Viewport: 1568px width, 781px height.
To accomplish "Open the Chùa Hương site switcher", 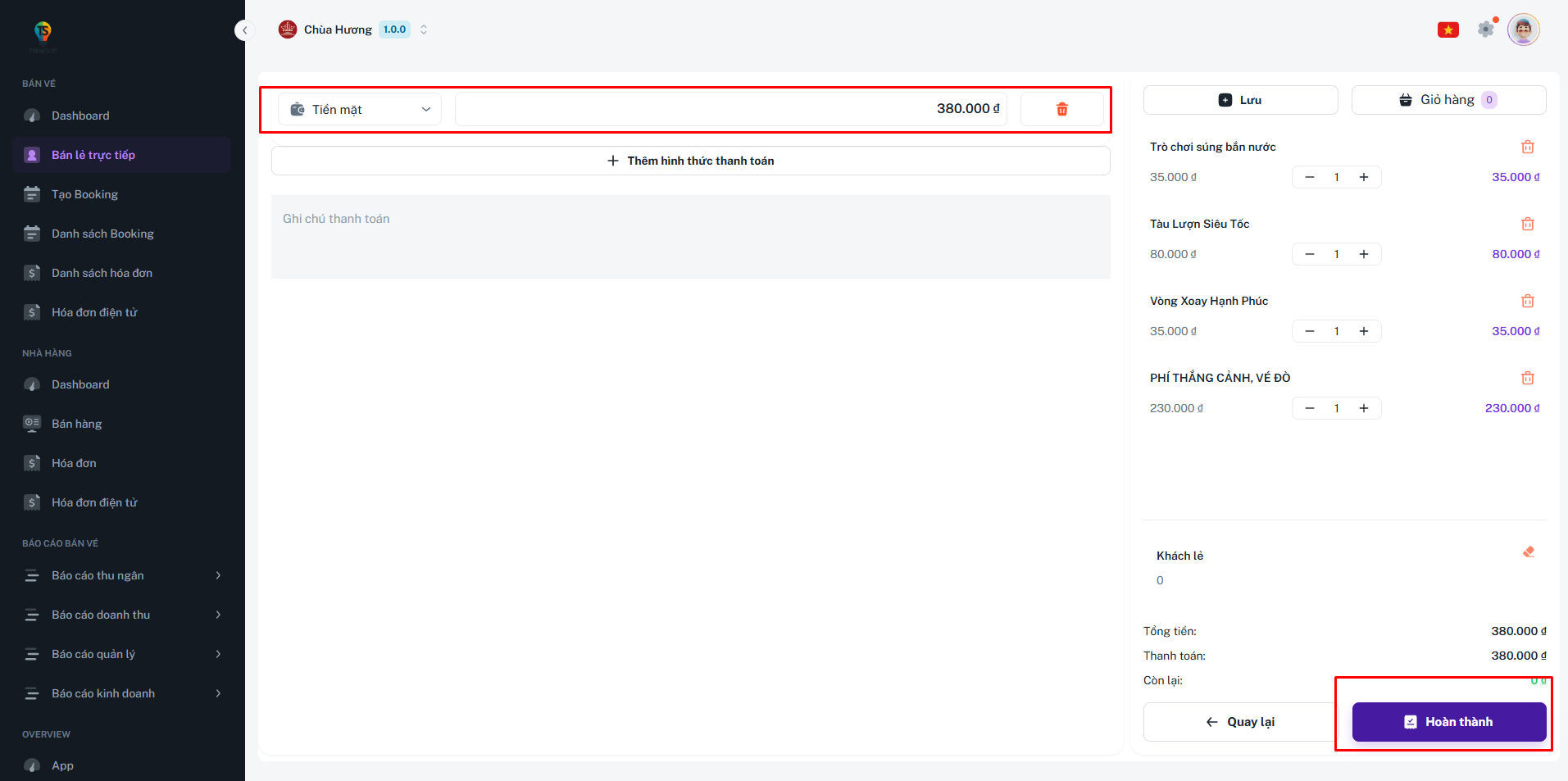I will point(354,30).
